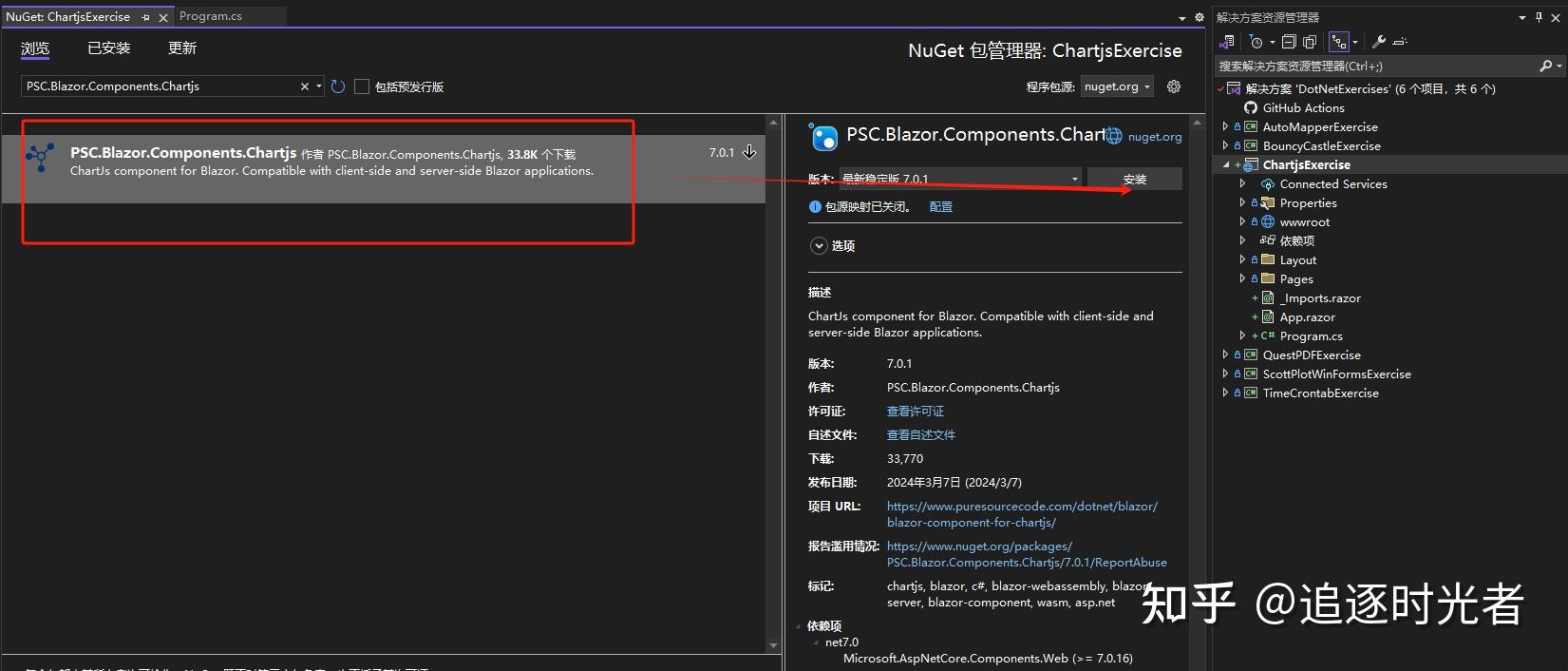Collapse the ChartjsExercise project node
The image size is (1568, 671).
1225,165
